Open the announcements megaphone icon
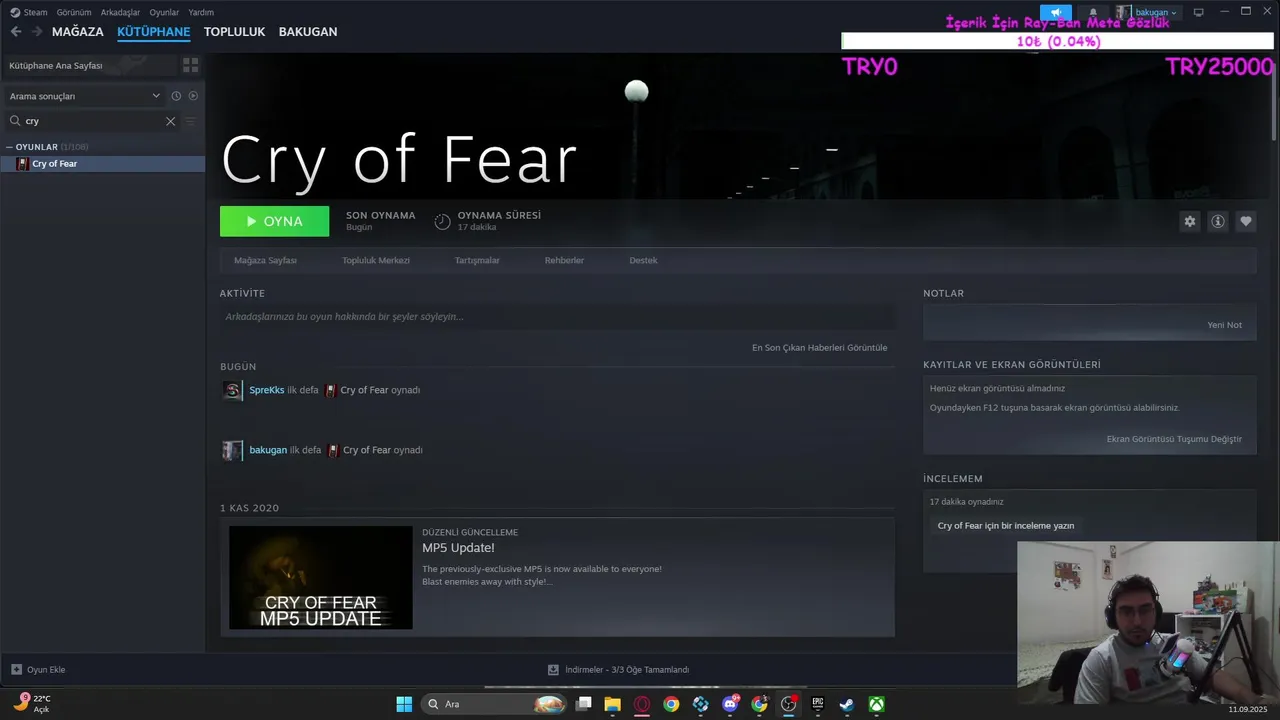Screen dimensions: 1280x720 [1055, 12]
